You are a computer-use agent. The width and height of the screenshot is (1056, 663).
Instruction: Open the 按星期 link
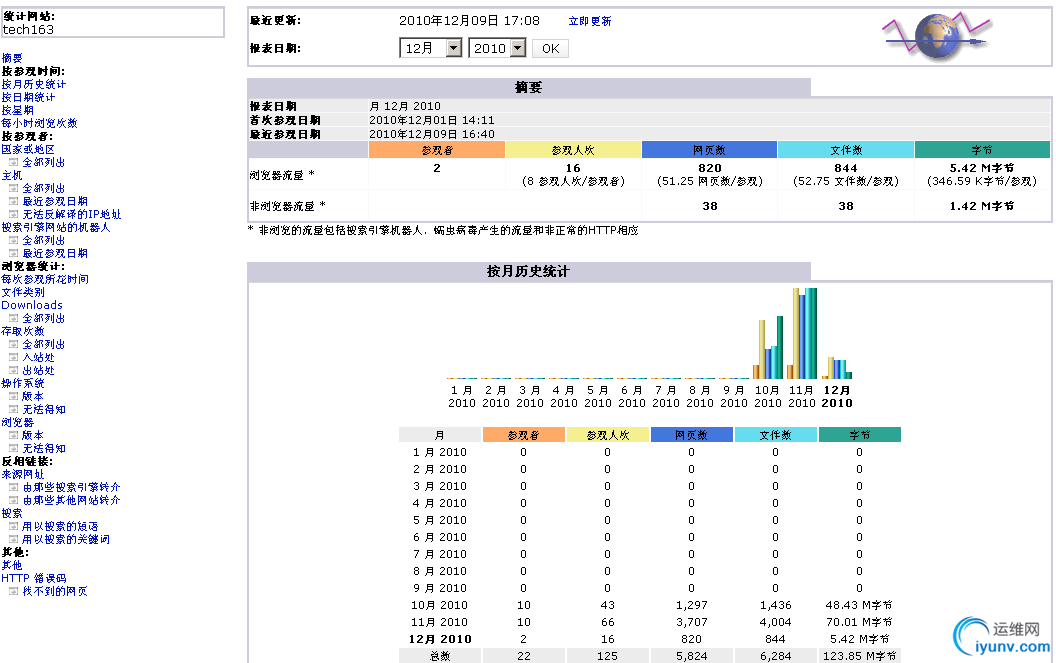[x=18, y=110]
